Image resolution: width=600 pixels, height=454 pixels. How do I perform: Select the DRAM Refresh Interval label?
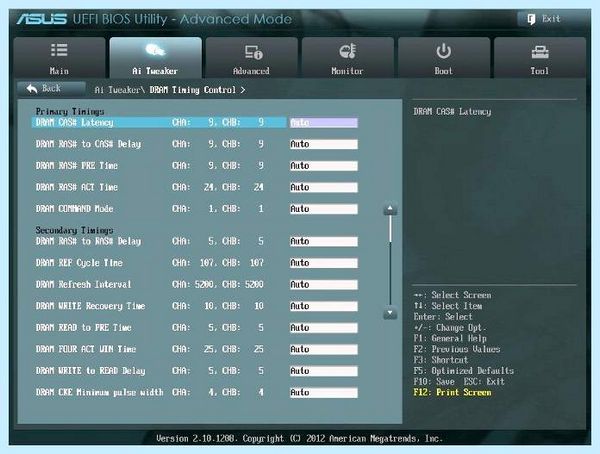tap(83, 284)
